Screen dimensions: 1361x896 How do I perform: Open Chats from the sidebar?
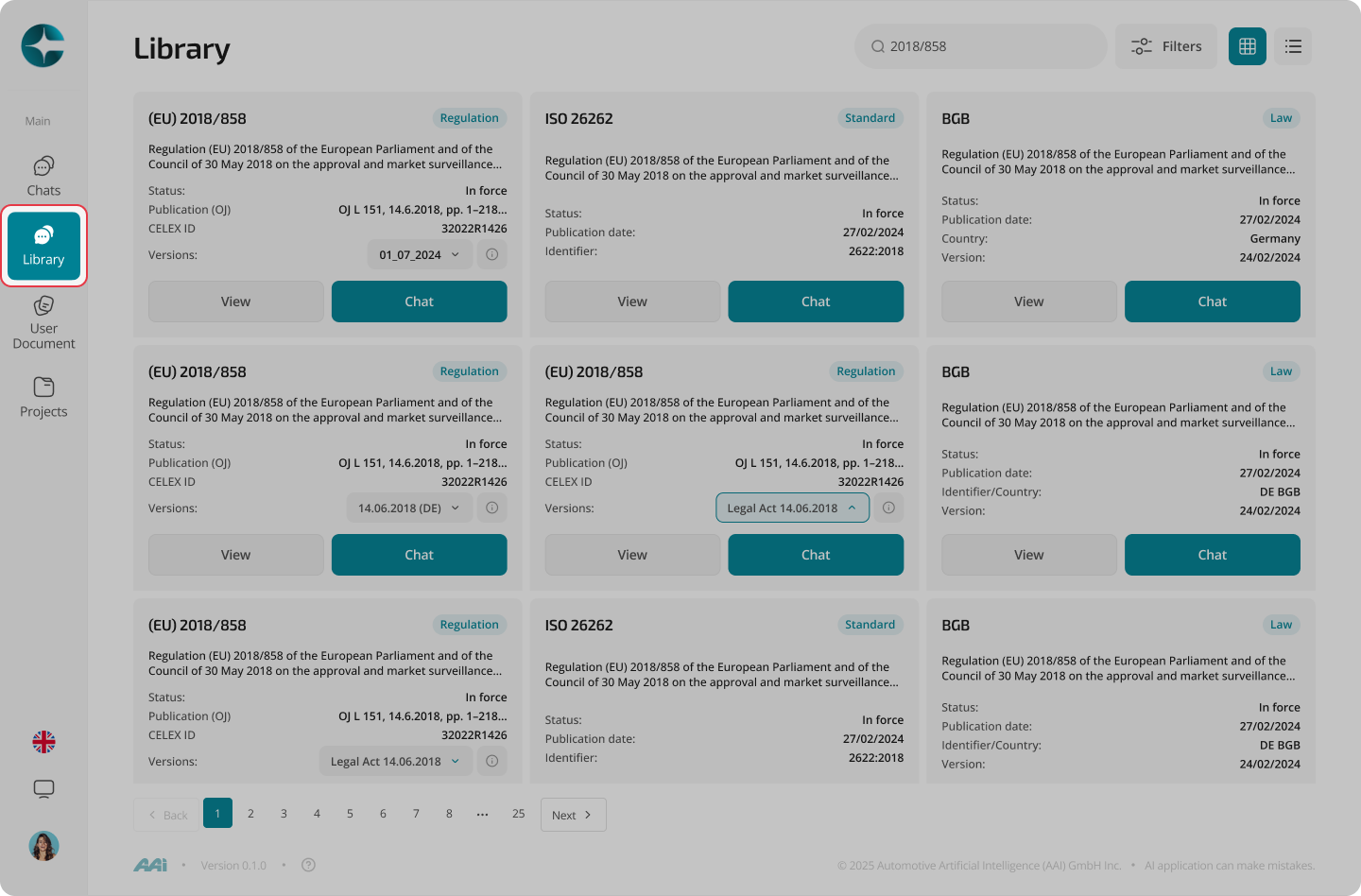pos(43,177)
